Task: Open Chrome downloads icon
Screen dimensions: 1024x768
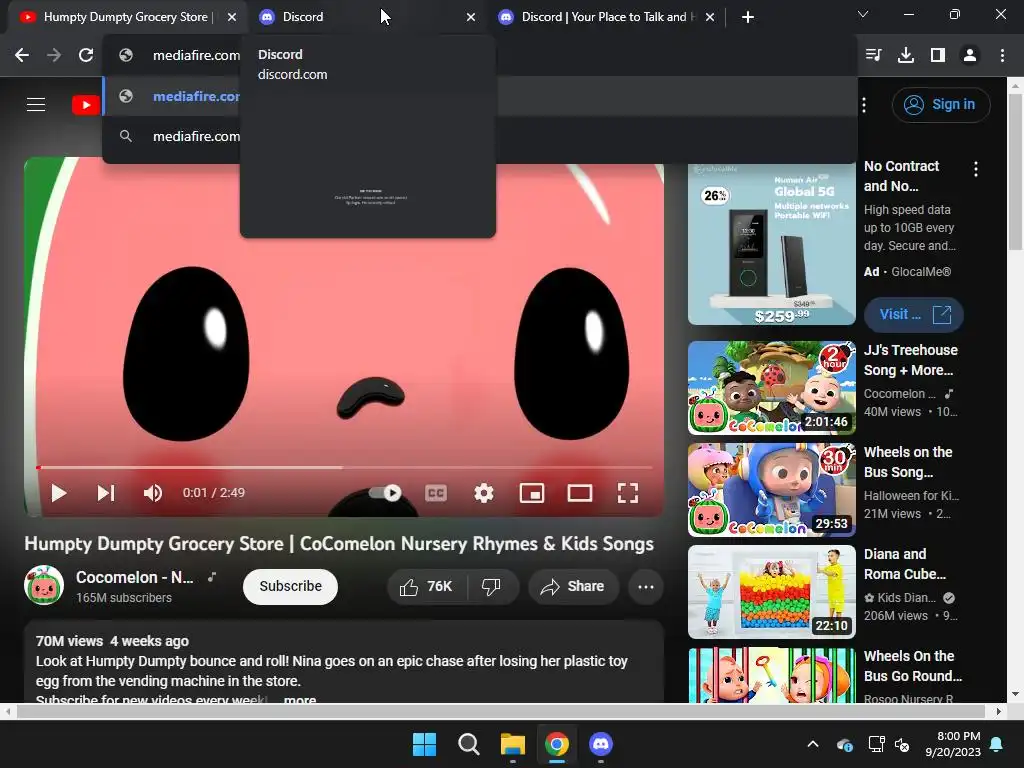Action: point(906,56)
